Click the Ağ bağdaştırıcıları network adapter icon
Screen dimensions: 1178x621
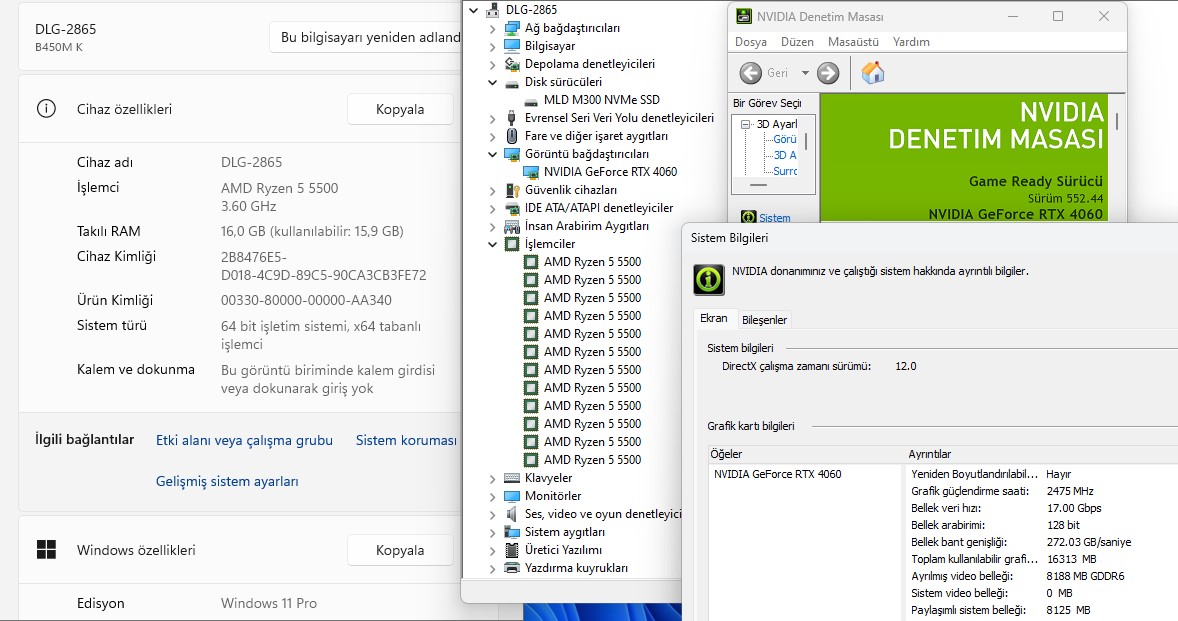pos(512,28)
